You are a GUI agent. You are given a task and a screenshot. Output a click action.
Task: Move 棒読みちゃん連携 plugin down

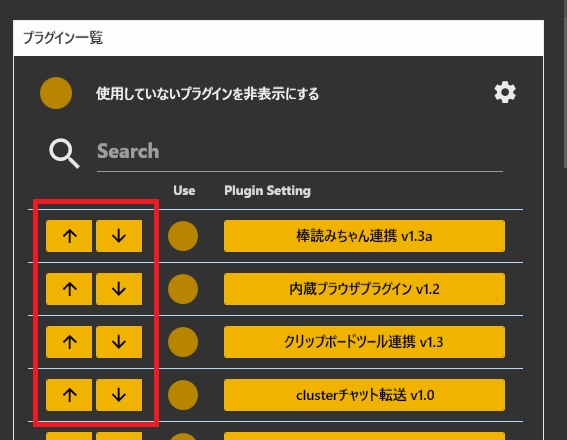(x=119, y=236)
